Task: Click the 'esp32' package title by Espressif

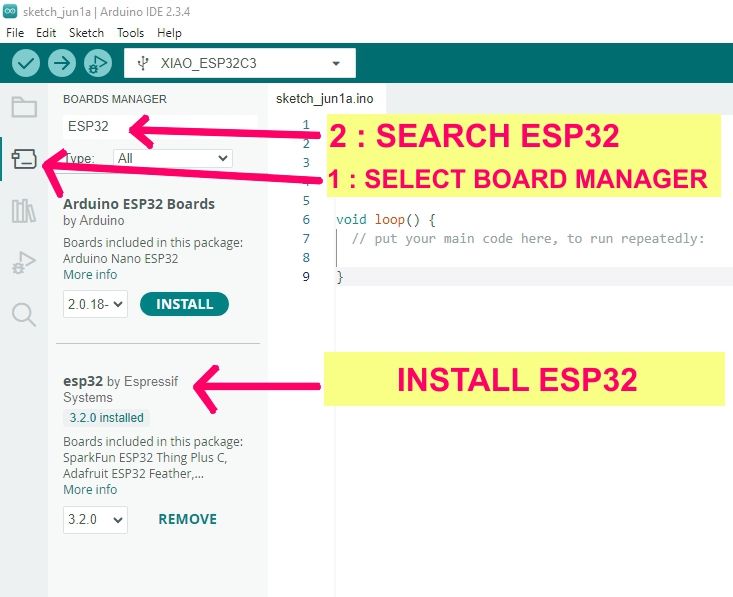Action: click(83, 381)
